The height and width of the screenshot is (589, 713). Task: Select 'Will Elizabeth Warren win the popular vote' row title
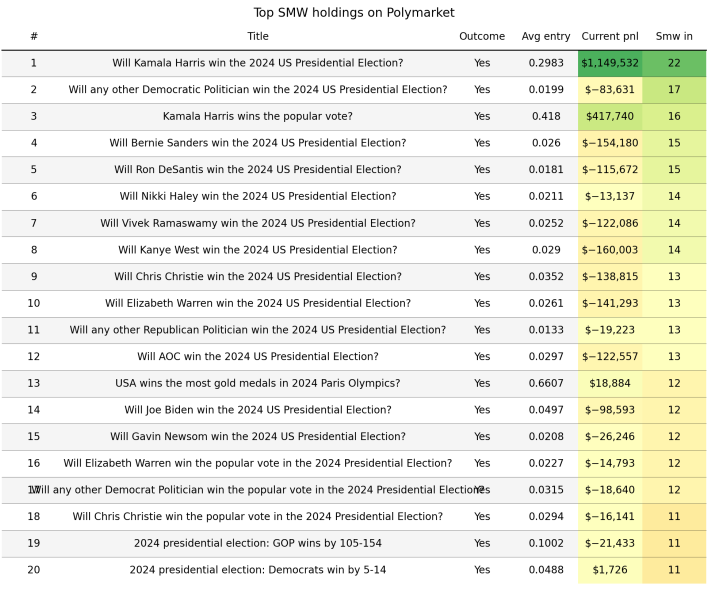coord(258,463)
